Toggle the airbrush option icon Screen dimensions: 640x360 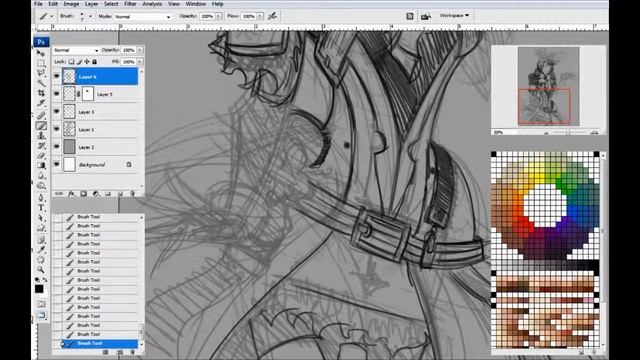[x=272, y=16]
